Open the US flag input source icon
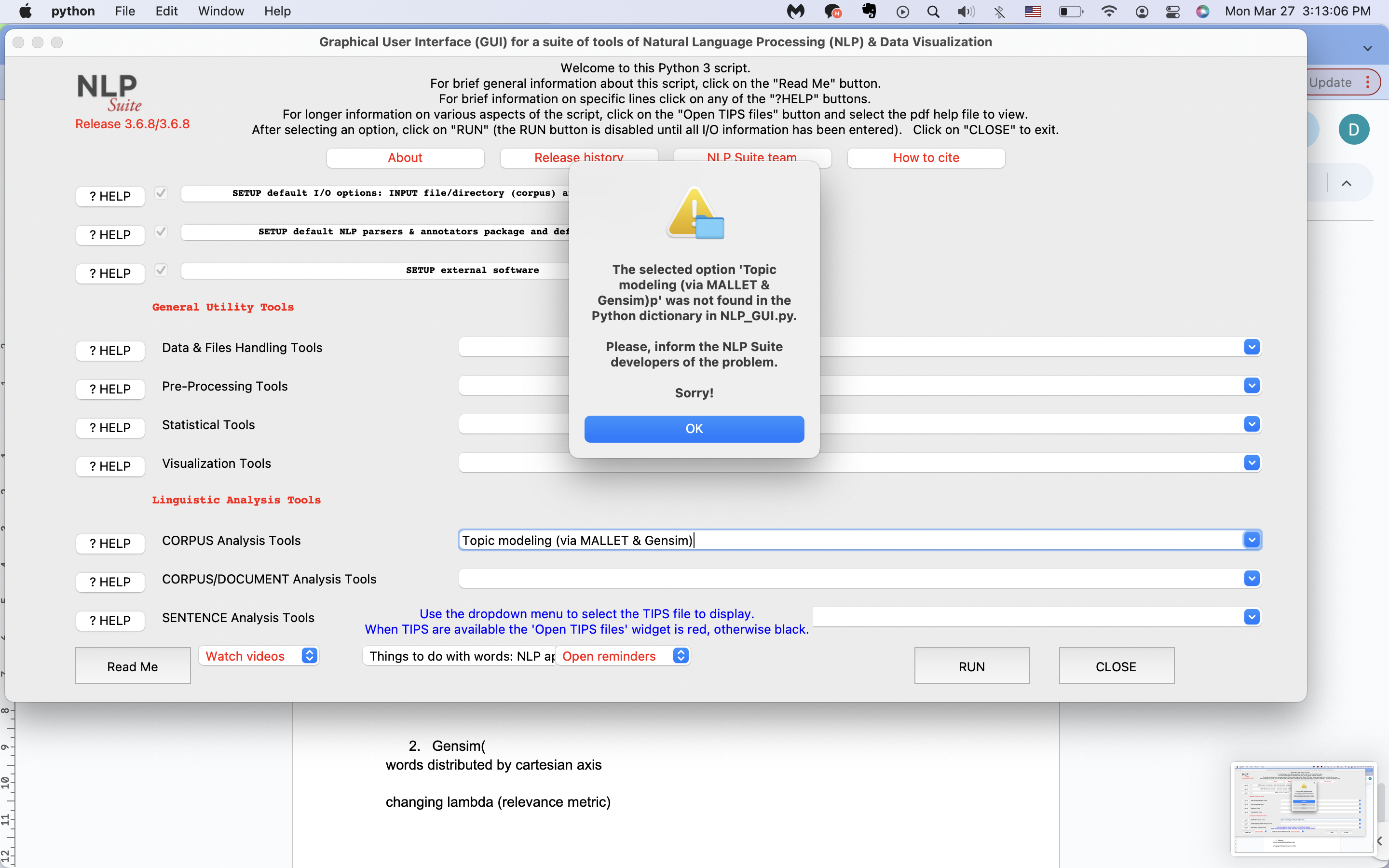Viewport: 1389px width, 868px height. click(x=1033, y=12)
